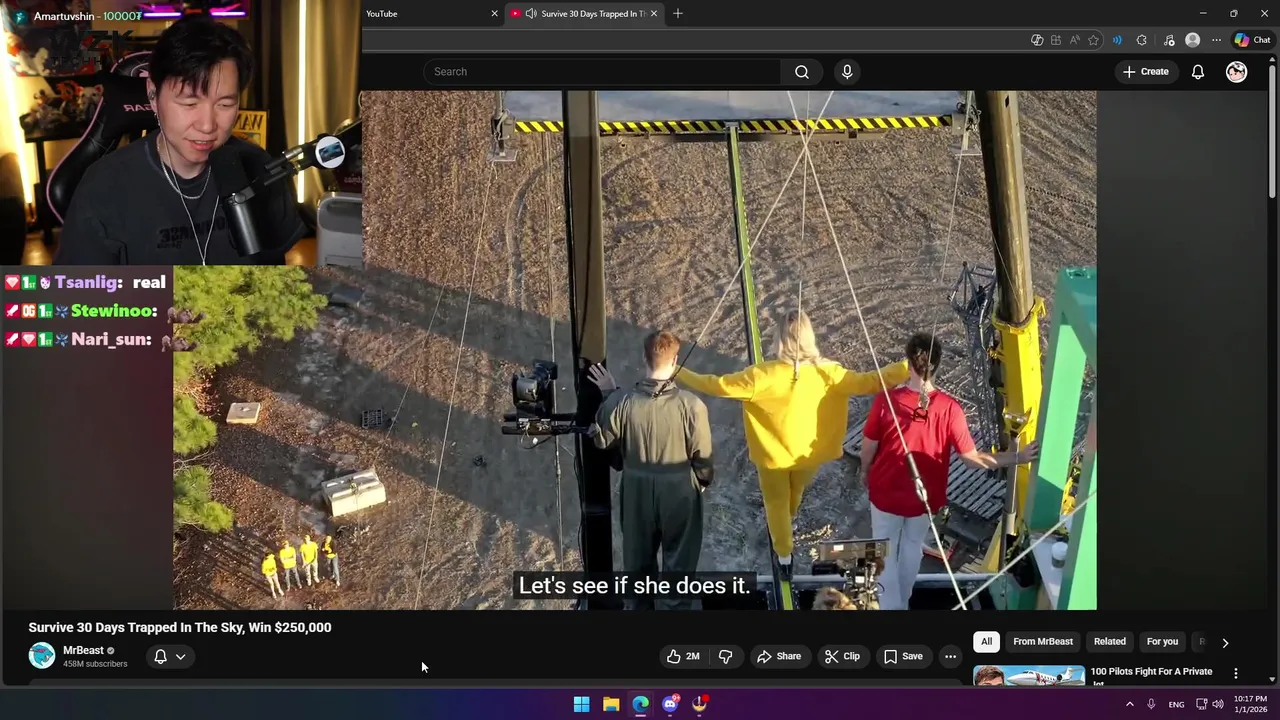Click the video player showing sky platform
The width and height of the screenshot is (1280, 720).
point(635,350)
